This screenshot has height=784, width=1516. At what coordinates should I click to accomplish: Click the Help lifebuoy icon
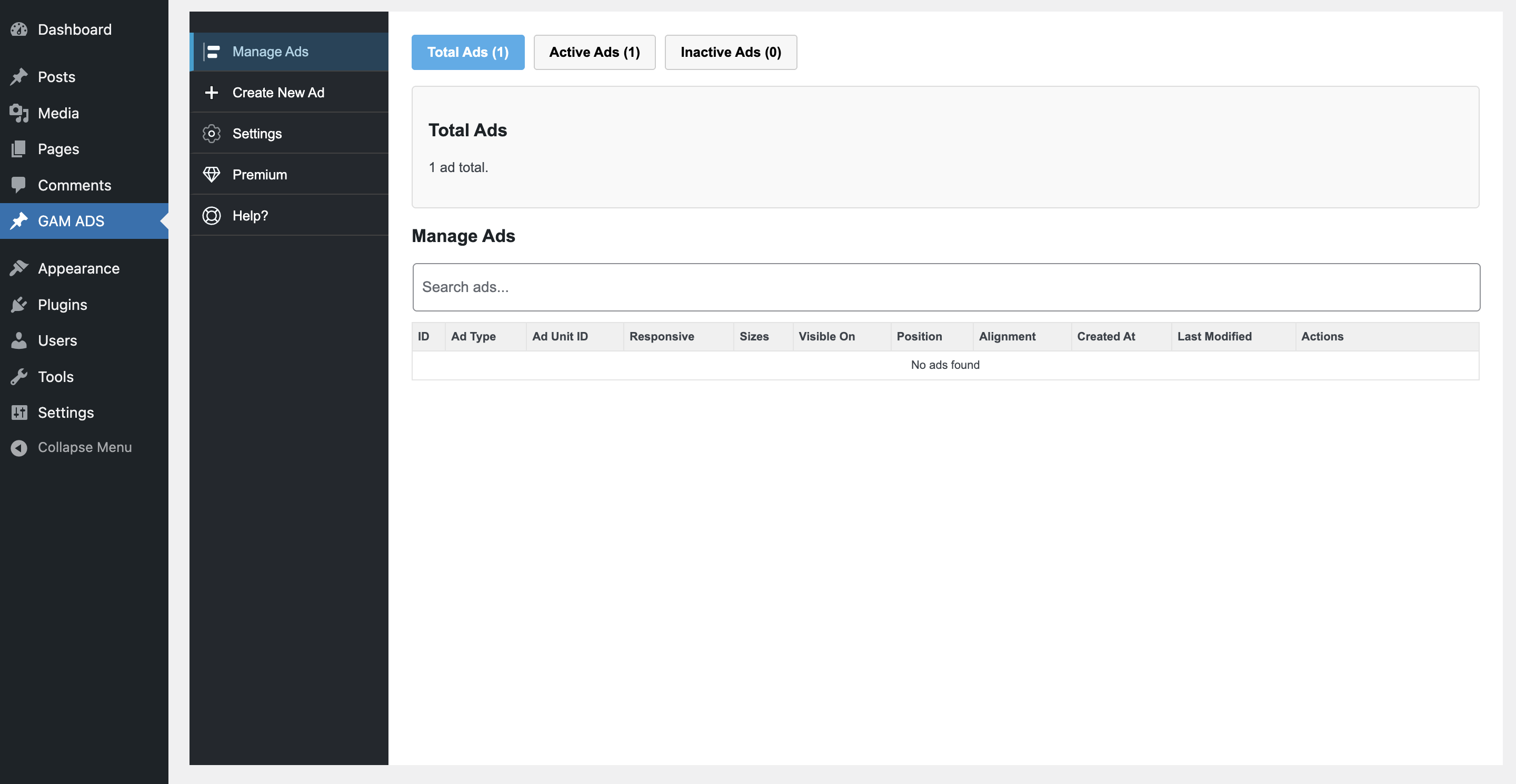(x=211, y=216)
